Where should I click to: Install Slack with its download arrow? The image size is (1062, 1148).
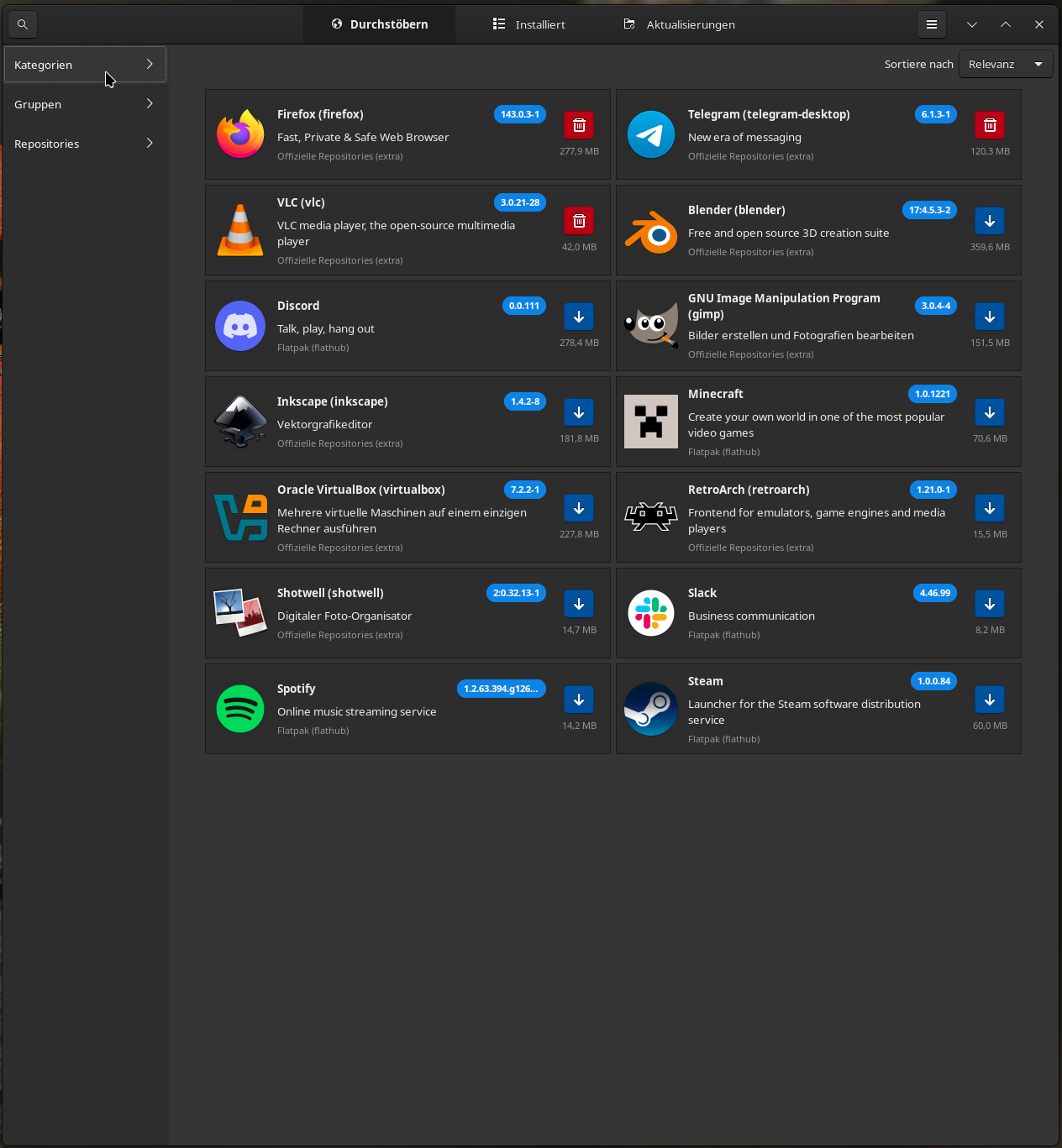click(x=990, y=604)
